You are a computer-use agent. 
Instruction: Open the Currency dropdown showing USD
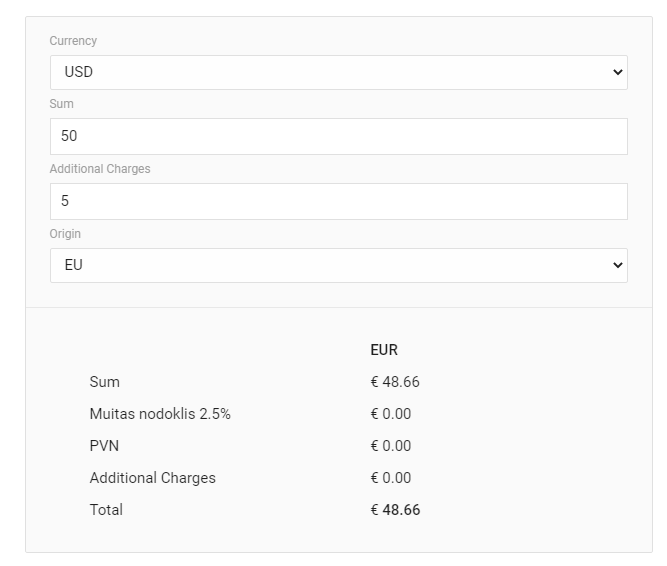[x=330, y=72]
